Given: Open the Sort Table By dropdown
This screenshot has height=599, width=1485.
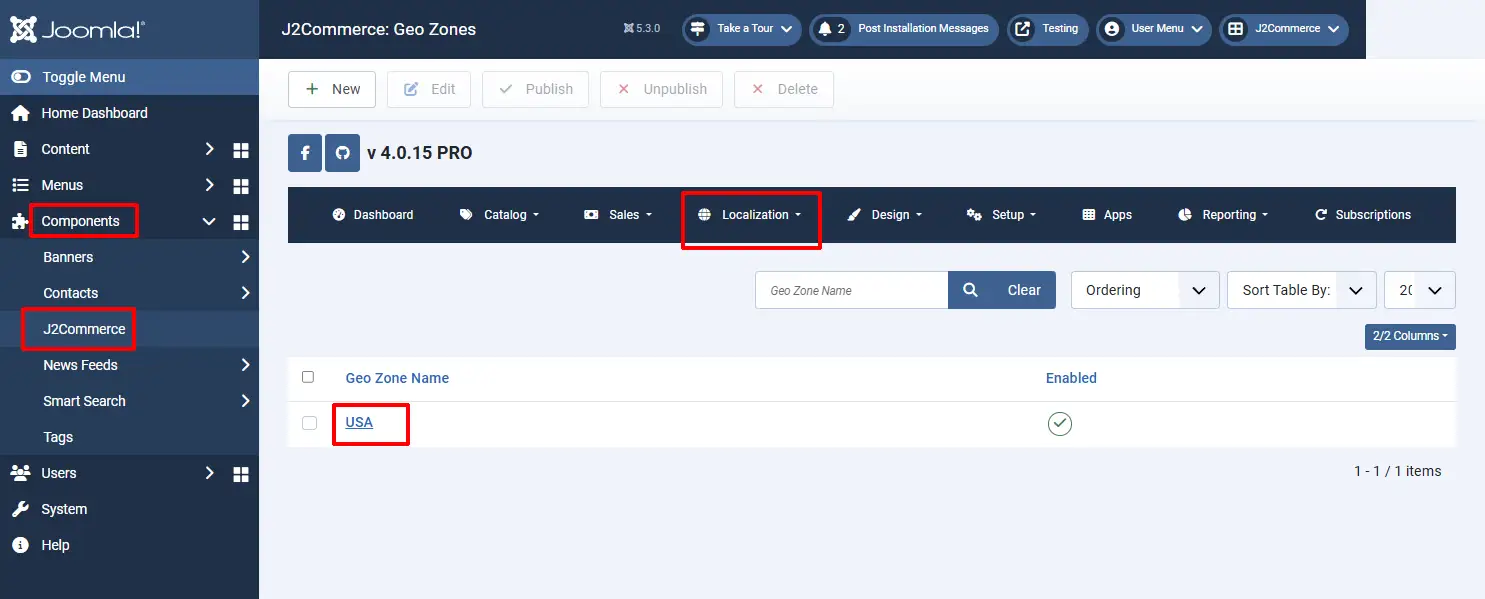Looking at the screenshot, I should [x=1301, y=290].
